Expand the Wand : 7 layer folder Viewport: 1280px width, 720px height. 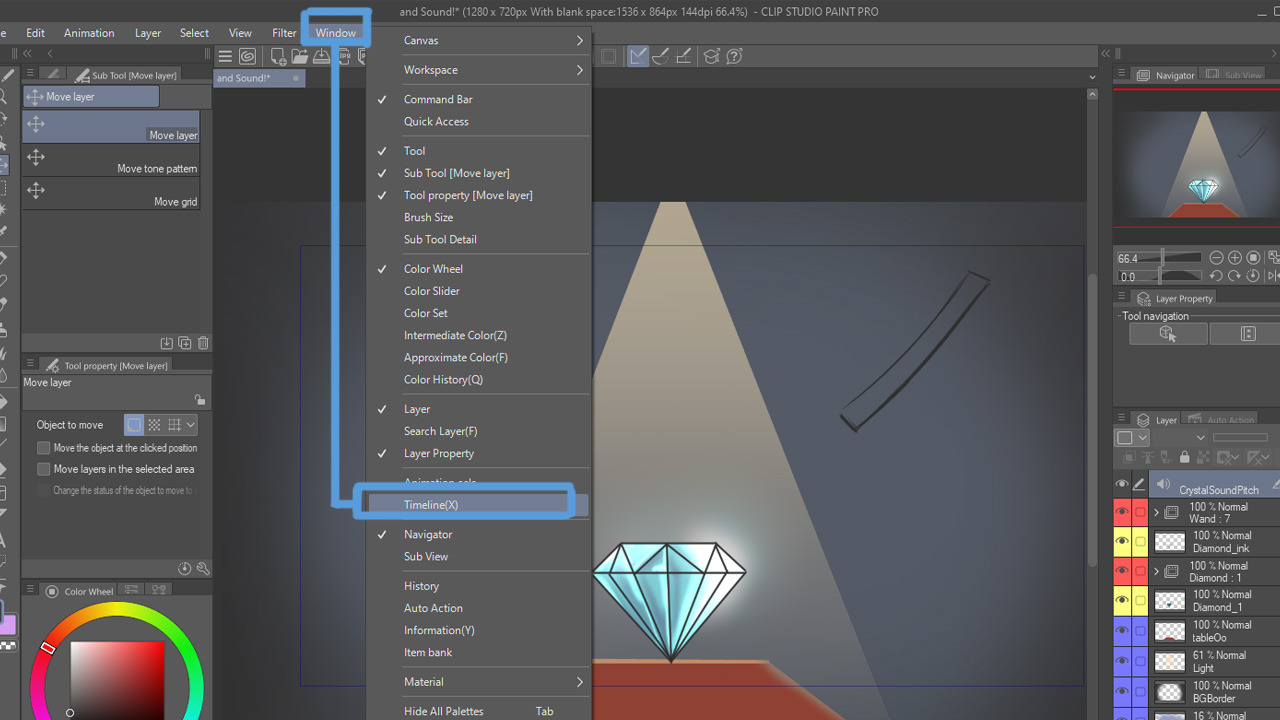pos(1157,513)
